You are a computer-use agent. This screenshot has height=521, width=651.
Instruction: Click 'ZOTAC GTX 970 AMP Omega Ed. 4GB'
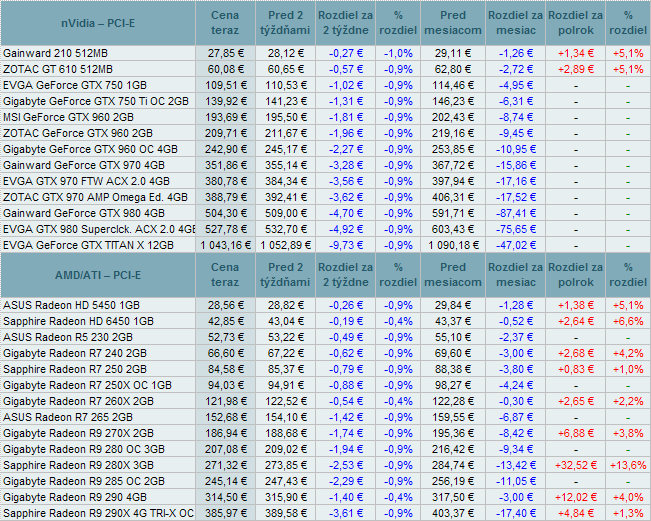tap(95, 197)
